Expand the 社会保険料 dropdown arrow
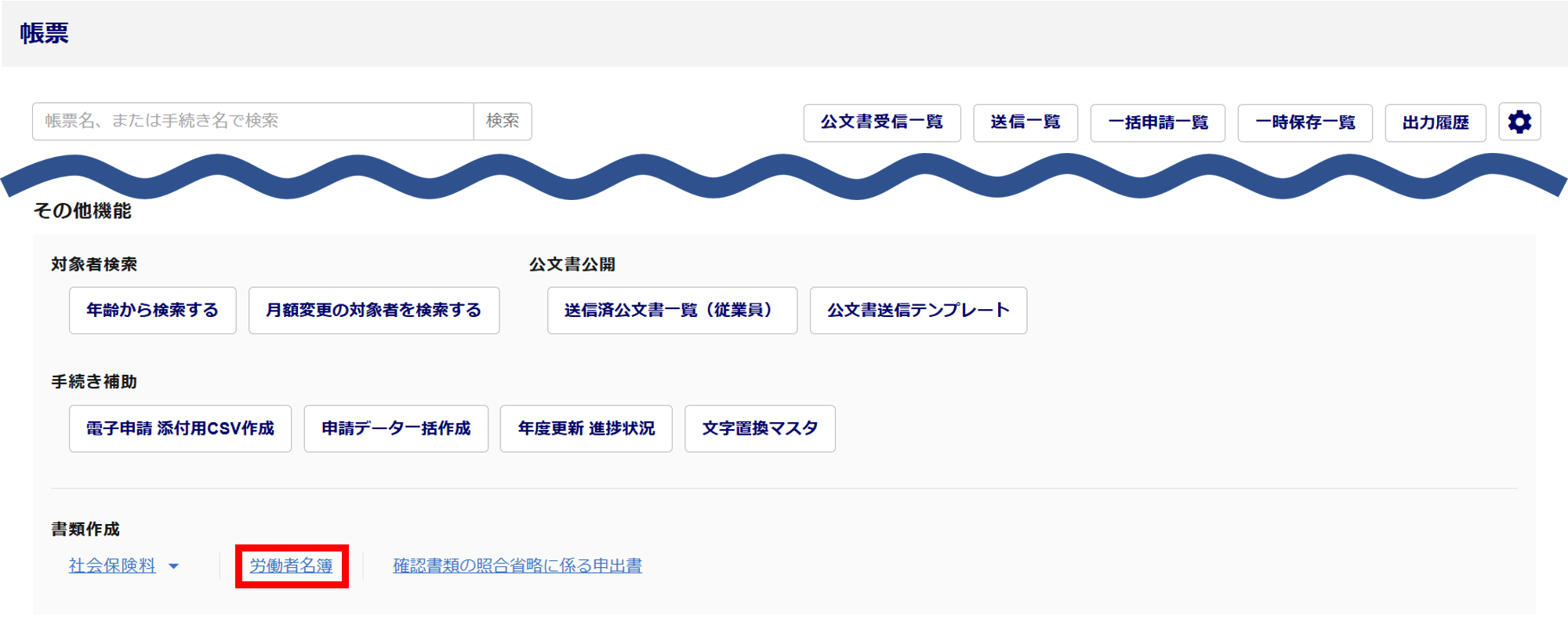This screenshot has width=1568, height=637. click(x=174, y=566)
